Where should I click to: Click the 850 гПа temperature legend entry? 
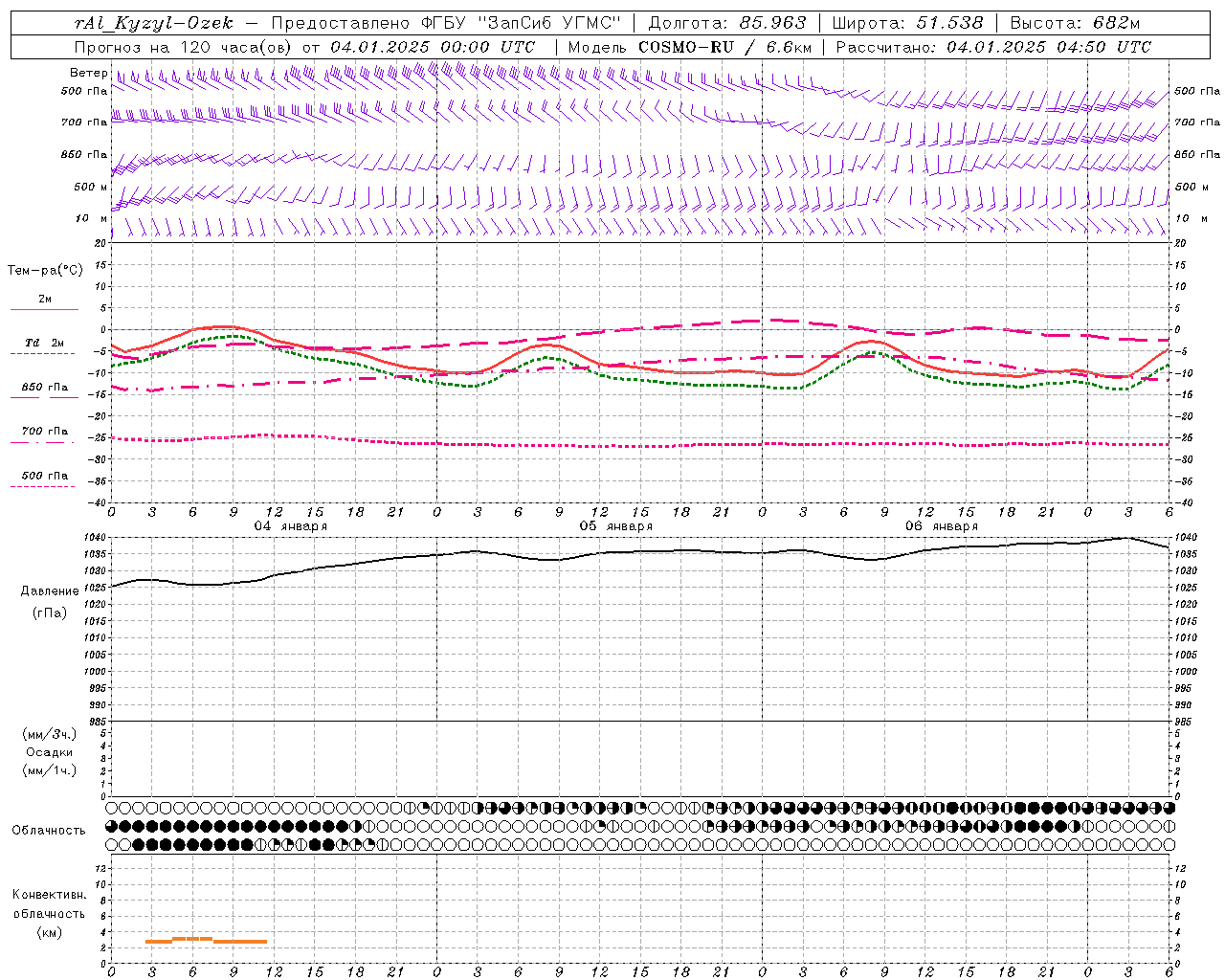(45, 388)
